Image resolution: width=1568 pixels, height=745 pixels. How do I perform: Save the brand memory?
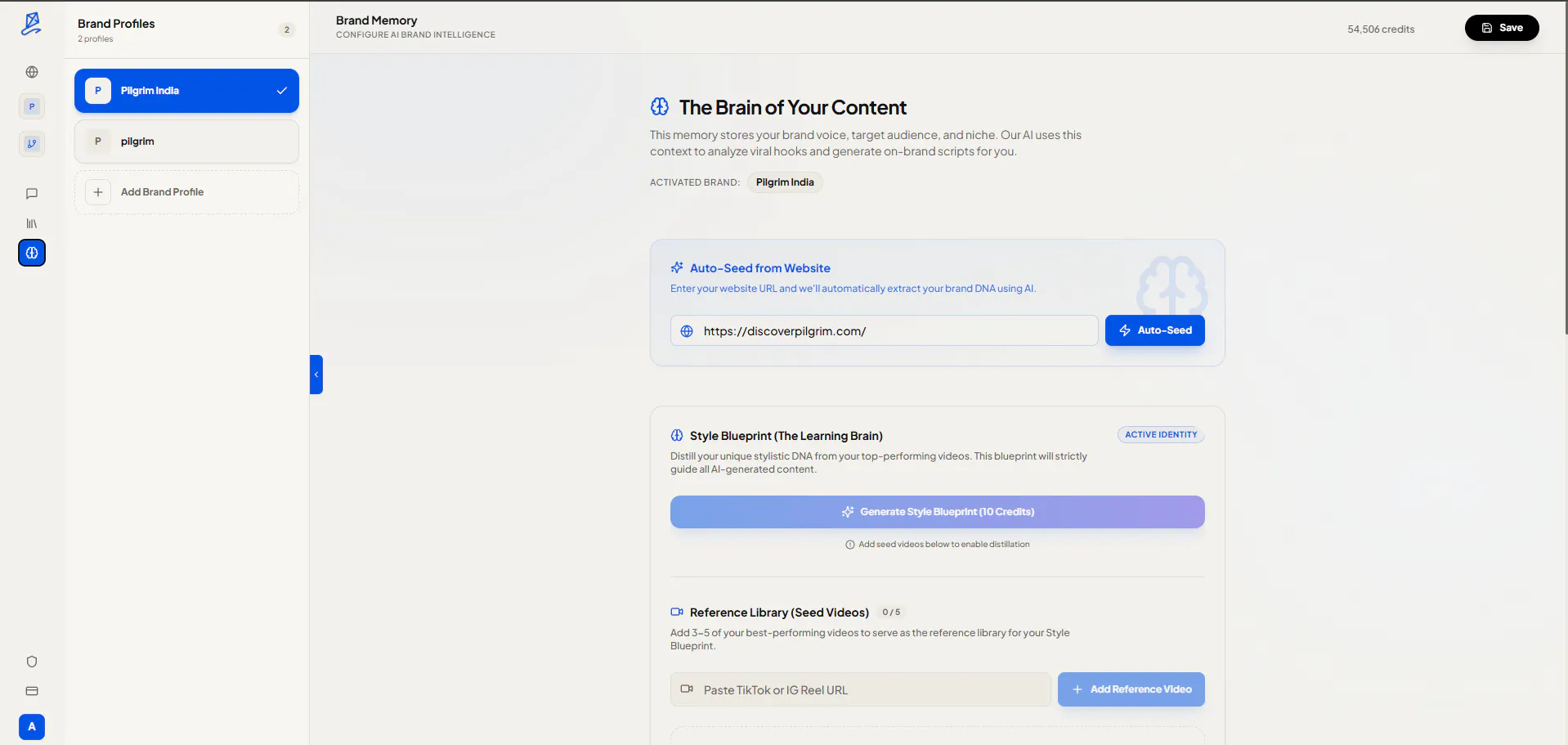coord(1502,28)
